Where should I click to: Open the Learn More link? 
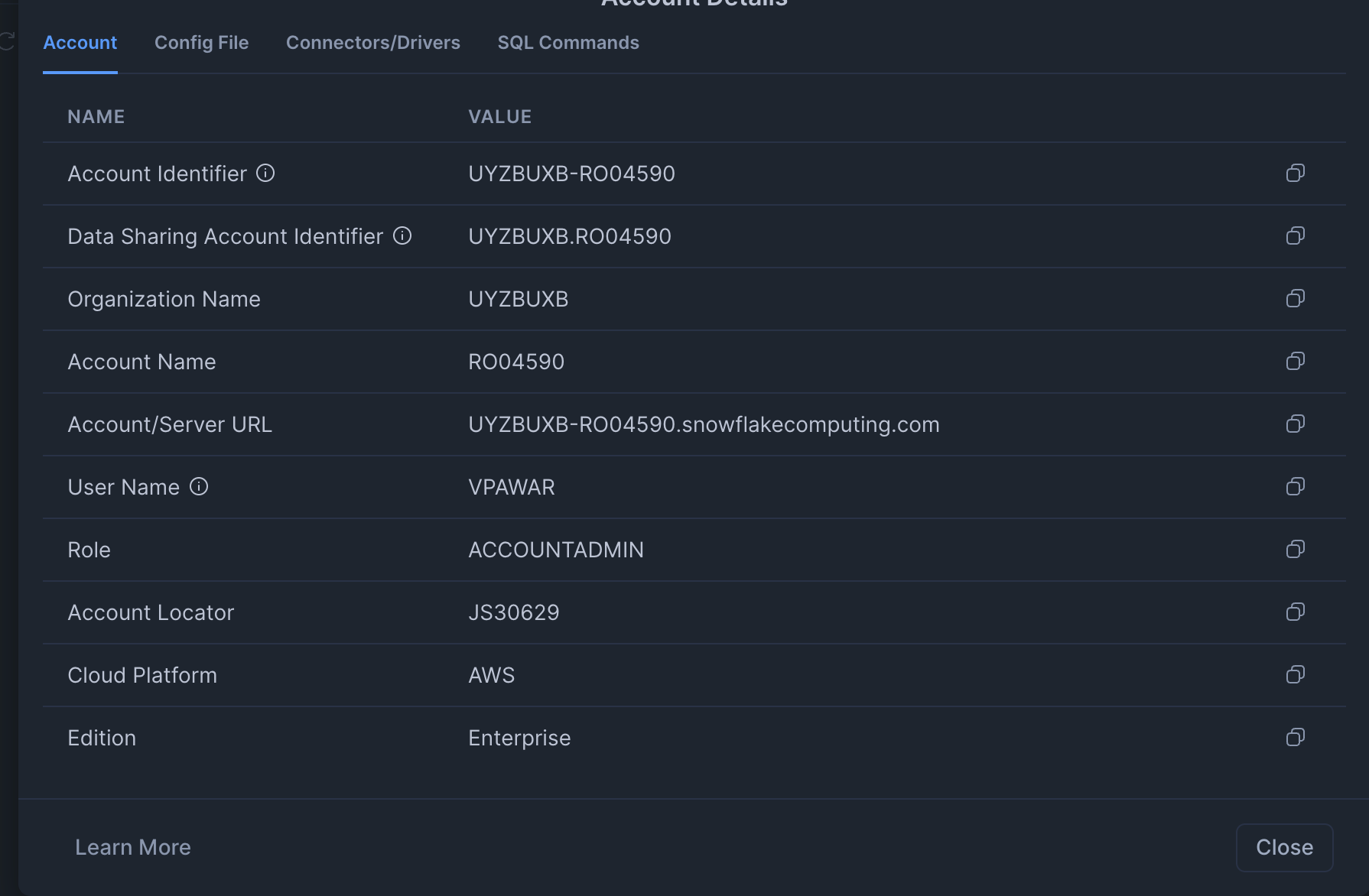point(133,847)
